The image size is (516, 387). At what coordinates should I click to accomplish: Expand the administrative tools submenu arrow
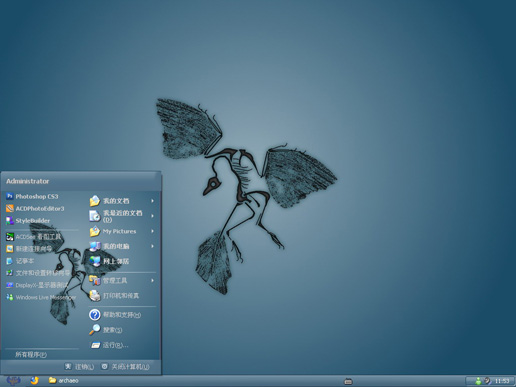(x=152, y=281)
